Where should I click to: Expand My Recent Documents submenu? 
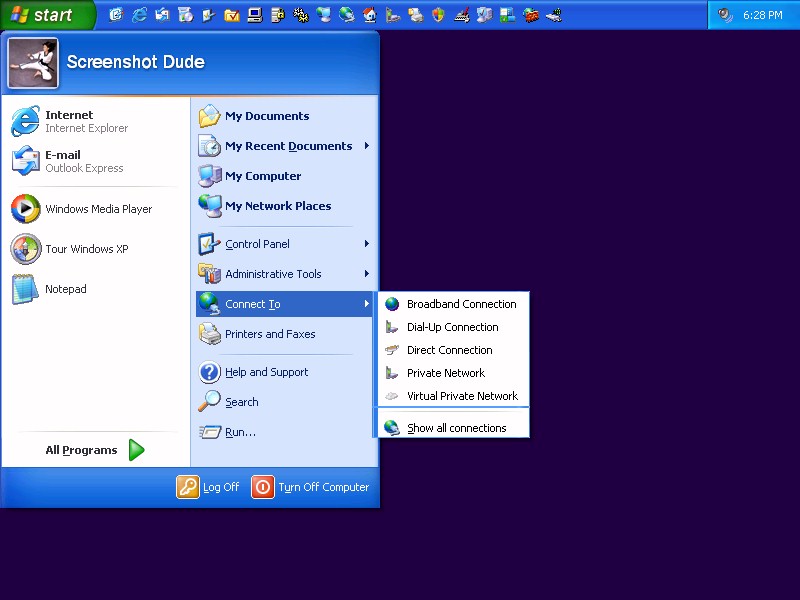(x=288, y=146)
